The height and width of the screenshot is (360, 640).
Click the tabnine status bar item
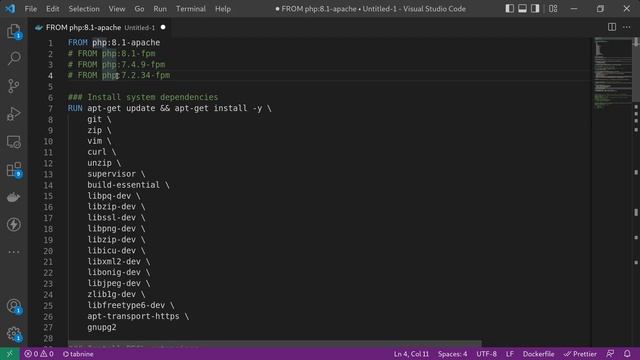coord(78,354)
